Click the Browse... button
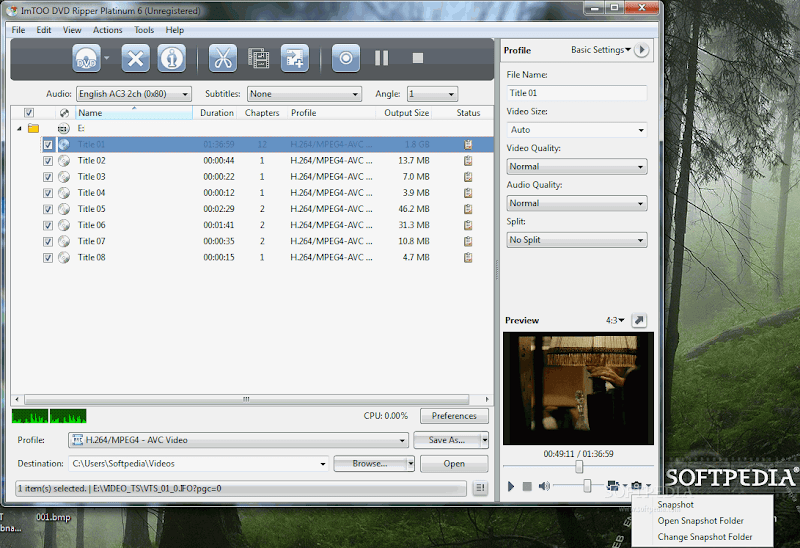 [370, 464]
